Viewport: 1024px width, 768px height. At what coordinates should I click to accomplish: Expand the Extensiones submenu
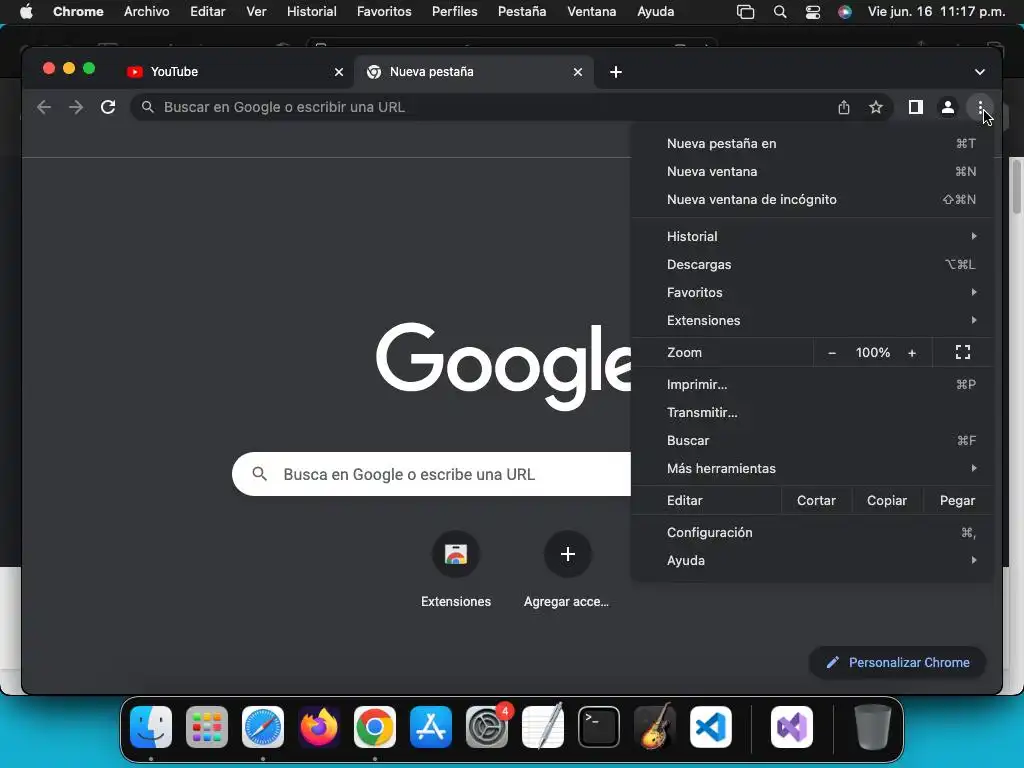click(812, 321)
